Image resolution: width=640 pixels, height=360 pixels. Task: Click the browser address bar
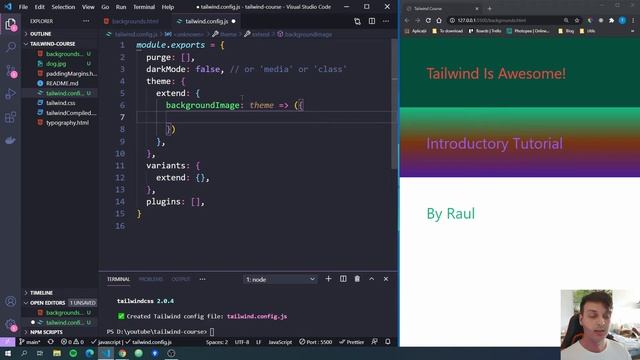(506, 20)
